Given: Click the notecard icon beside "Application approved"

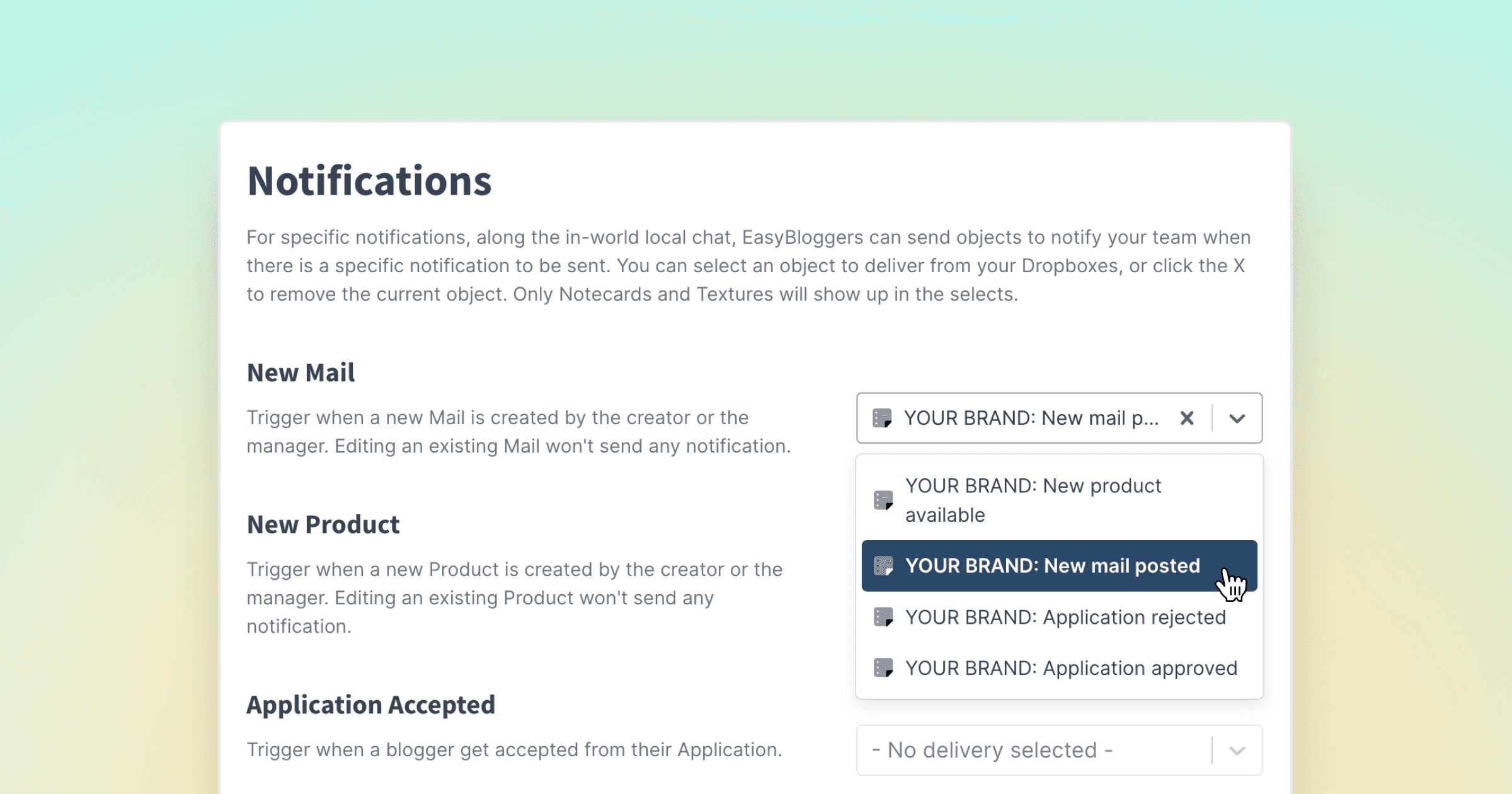Looking at the screenshot, I should click(x=883, y=668).
